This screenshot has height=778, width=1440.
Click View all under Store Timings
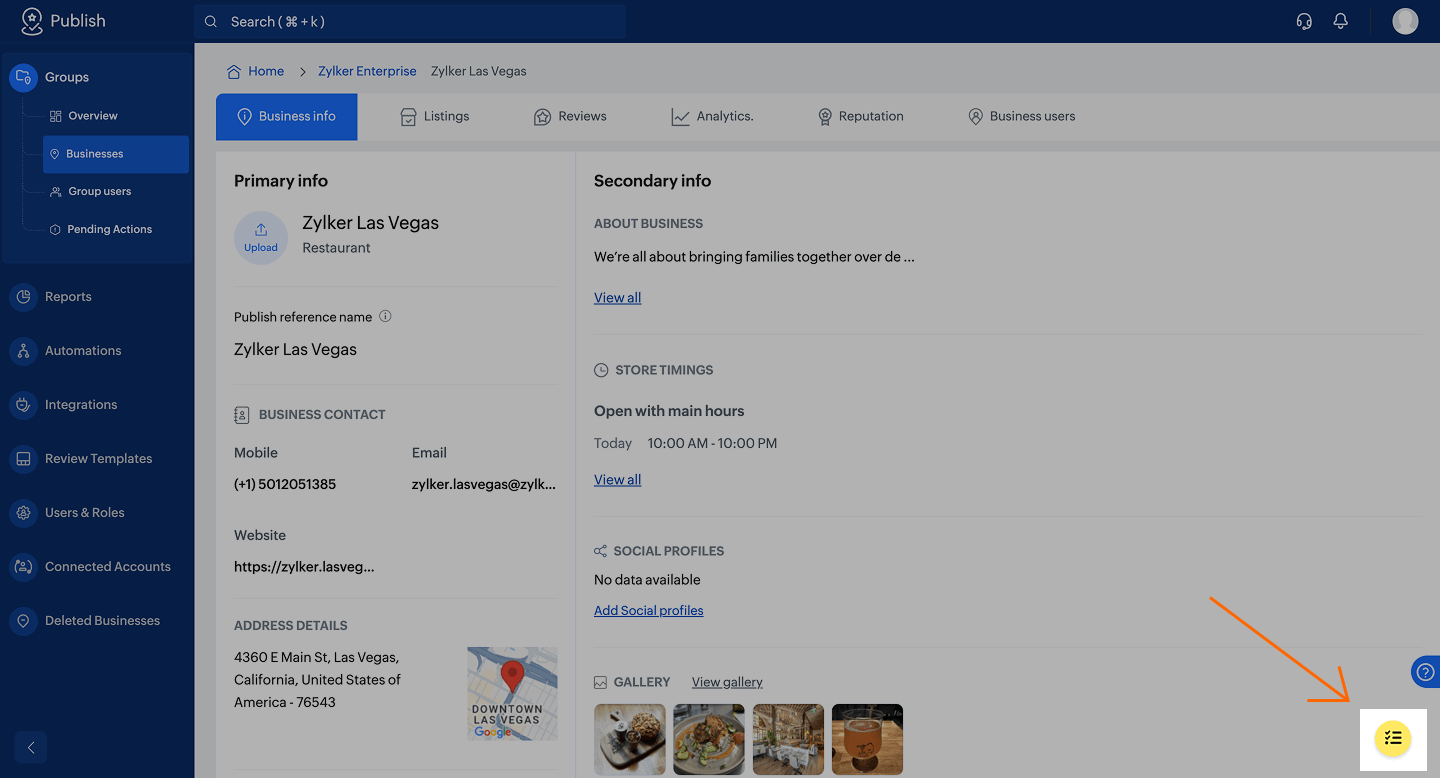(x=617, y=479)
